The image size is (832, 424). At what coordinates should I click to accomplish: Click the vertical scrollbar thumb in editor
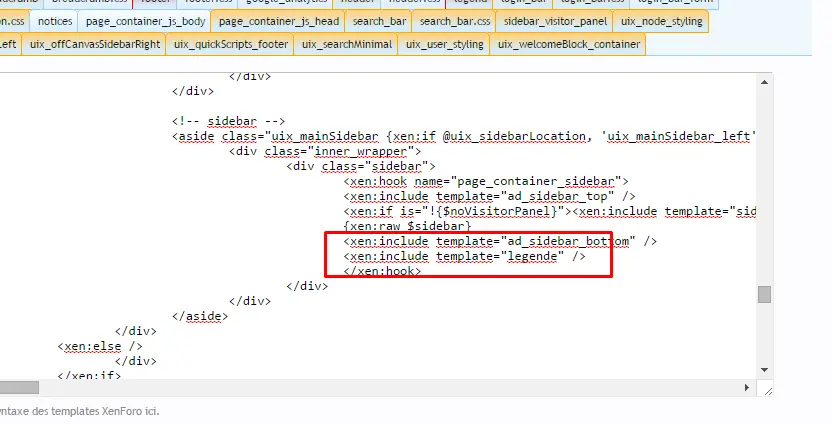click(x=764, y=294)
